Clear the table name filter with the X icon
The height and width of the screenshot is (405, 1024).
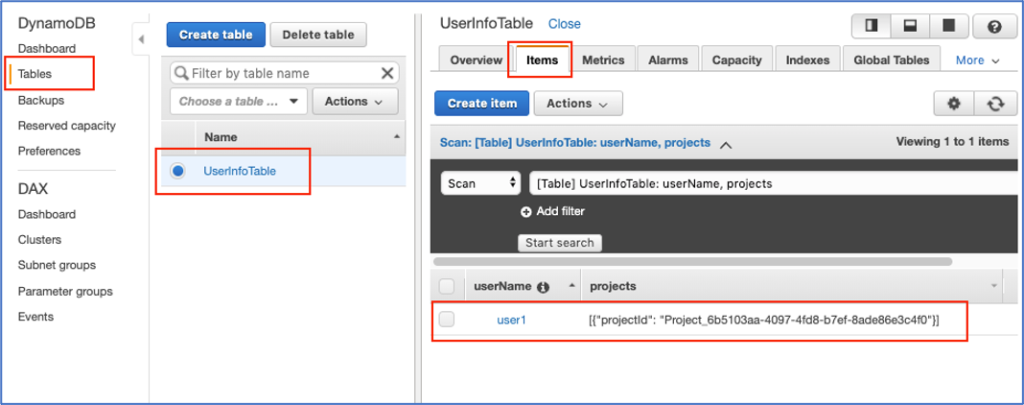(x=387, y=73)
